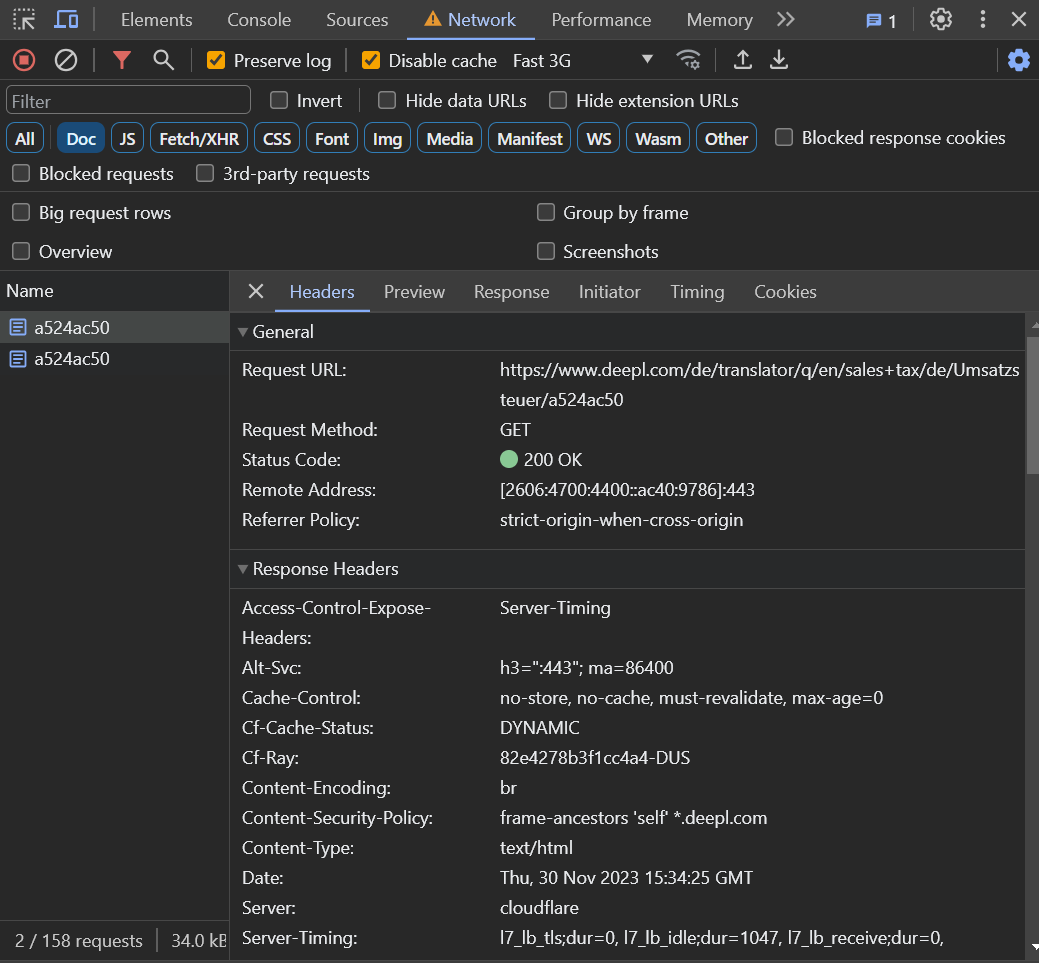
Task: Open network conditions wifi icon
Action: (688, 60)
